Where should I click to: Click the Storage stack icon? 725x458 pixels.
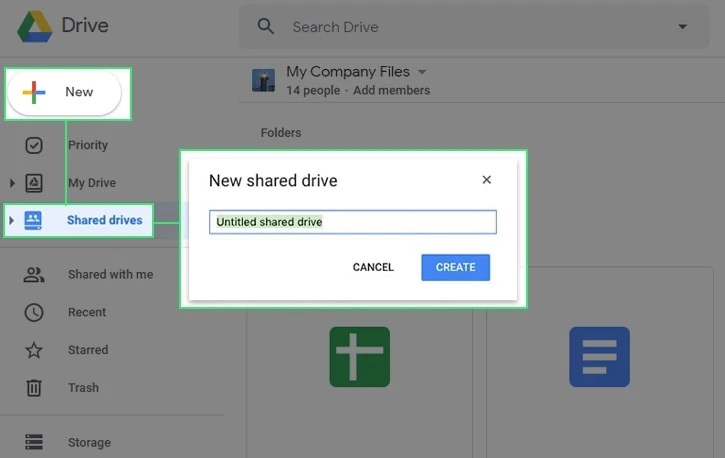click(x=34, y=442)
